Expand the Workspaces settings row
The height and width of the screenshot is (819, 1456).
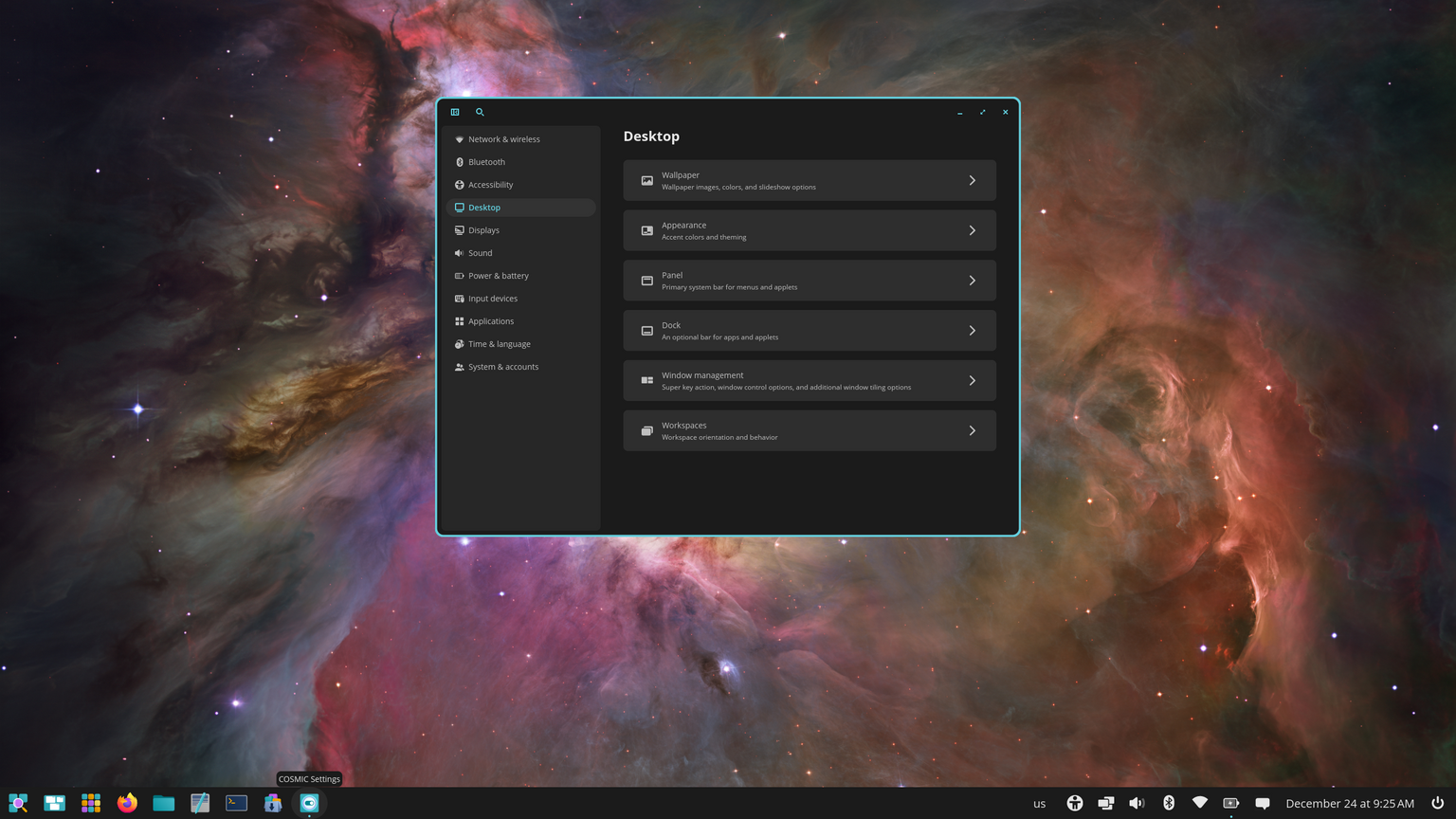pyautogui.click(x=972, y=430)
